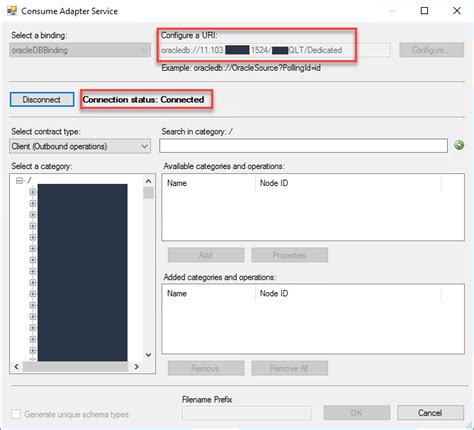Click the tree horizontal scroll left arrow

pyautogui.click(x=17, y=367)
